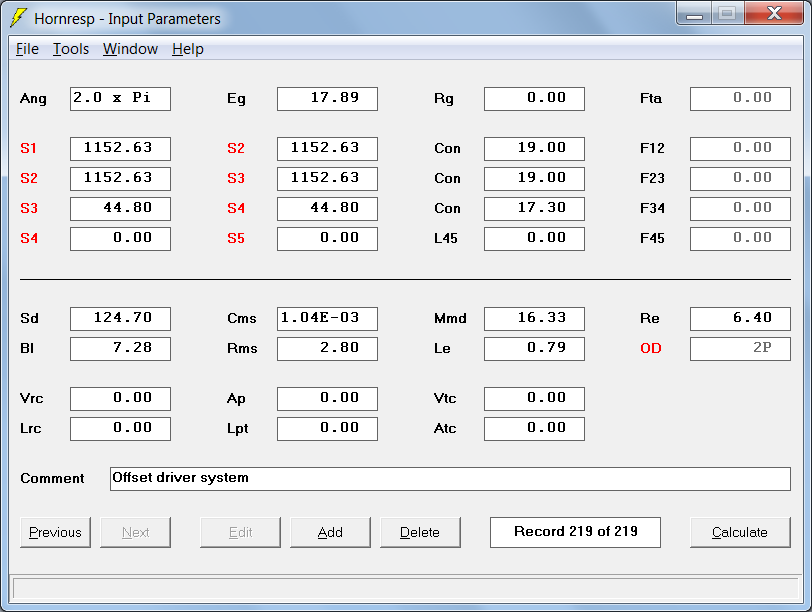The image size is (812, 612).
Task: Click the Delete record button
Action: tap(420, 532)
